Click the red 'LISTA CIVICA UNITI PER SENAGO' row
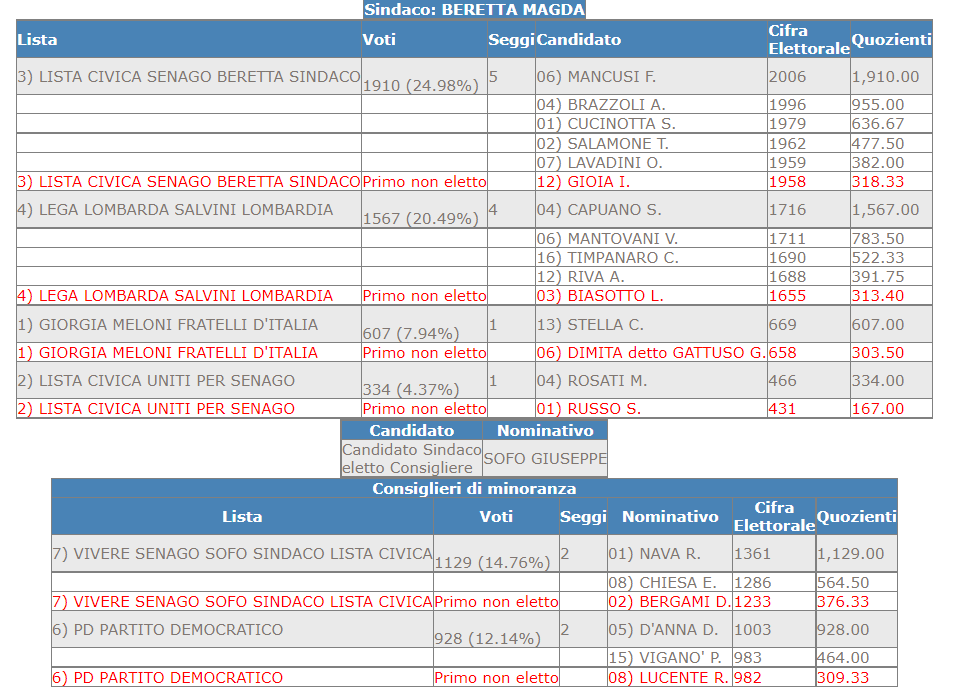Screen dimensions: 966x698 click(x=474, y=408)
